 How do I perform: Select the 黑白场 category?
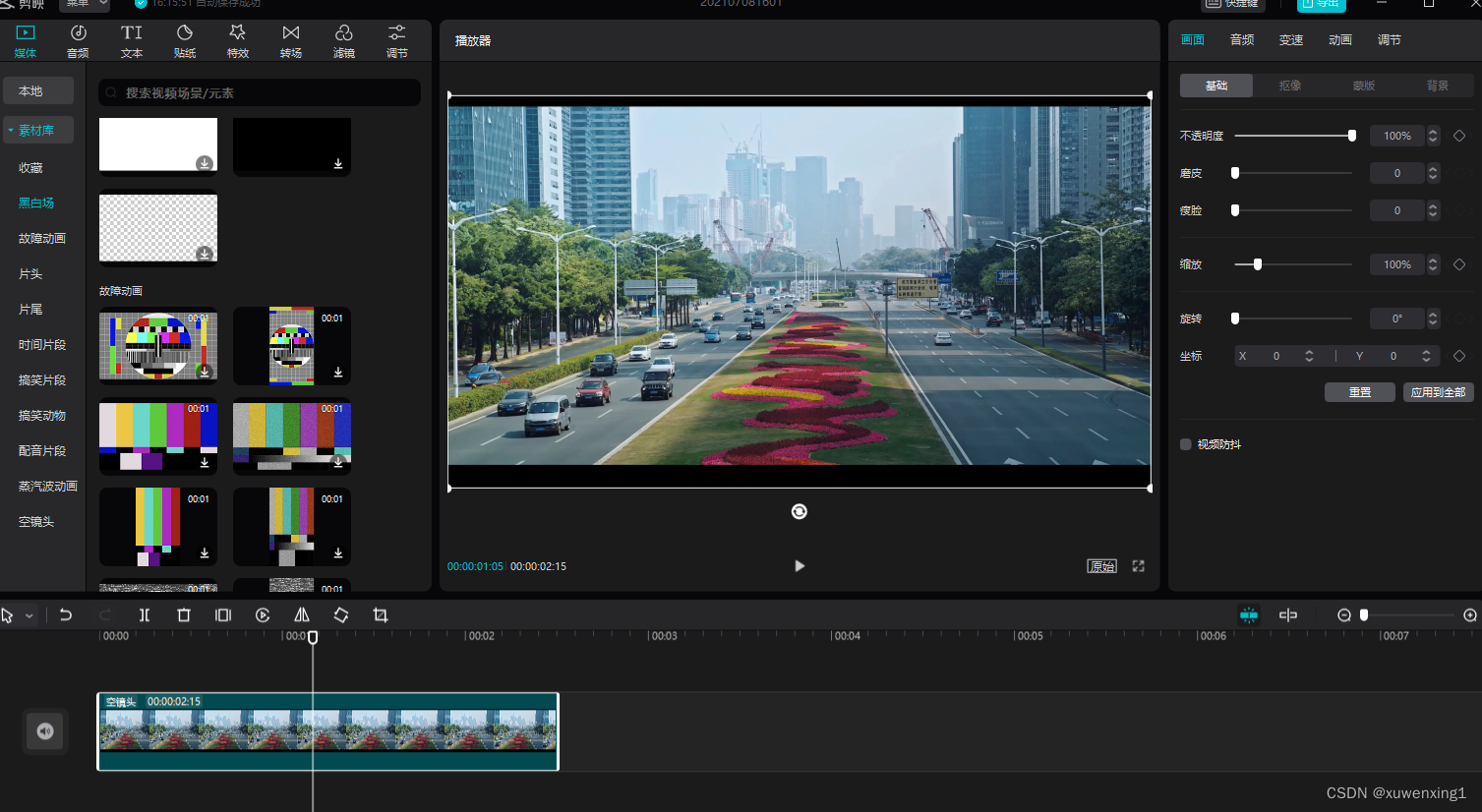coord(36,203)
